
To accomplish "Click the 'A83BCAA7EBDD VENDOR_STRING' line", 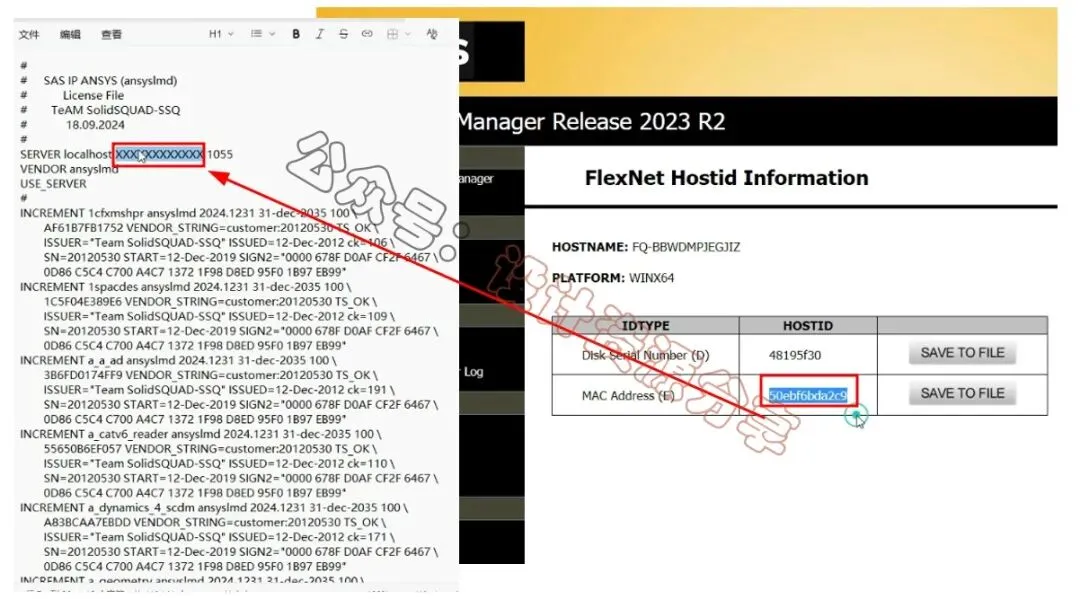I will pos(214,523).
